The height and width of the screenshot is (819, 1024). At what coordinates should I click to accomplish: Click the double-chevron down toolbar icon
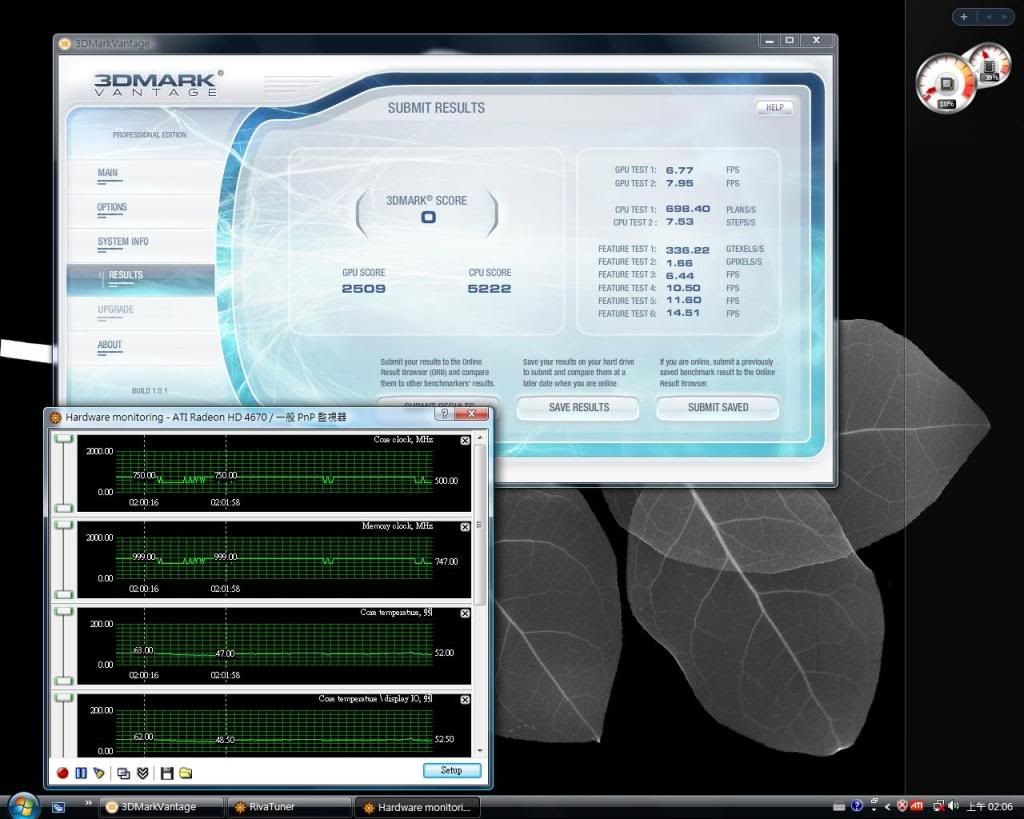point(143,773)
